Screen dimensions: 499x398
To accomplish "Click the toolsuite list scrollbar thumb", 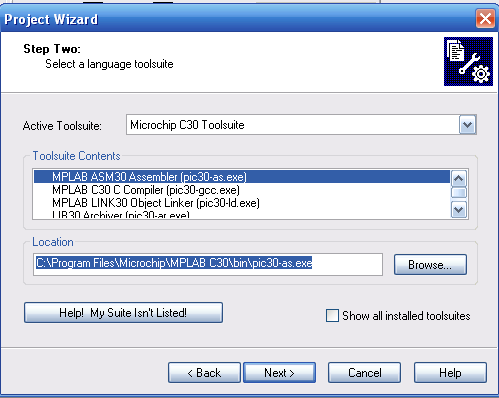I will click(x=459, y=193).
